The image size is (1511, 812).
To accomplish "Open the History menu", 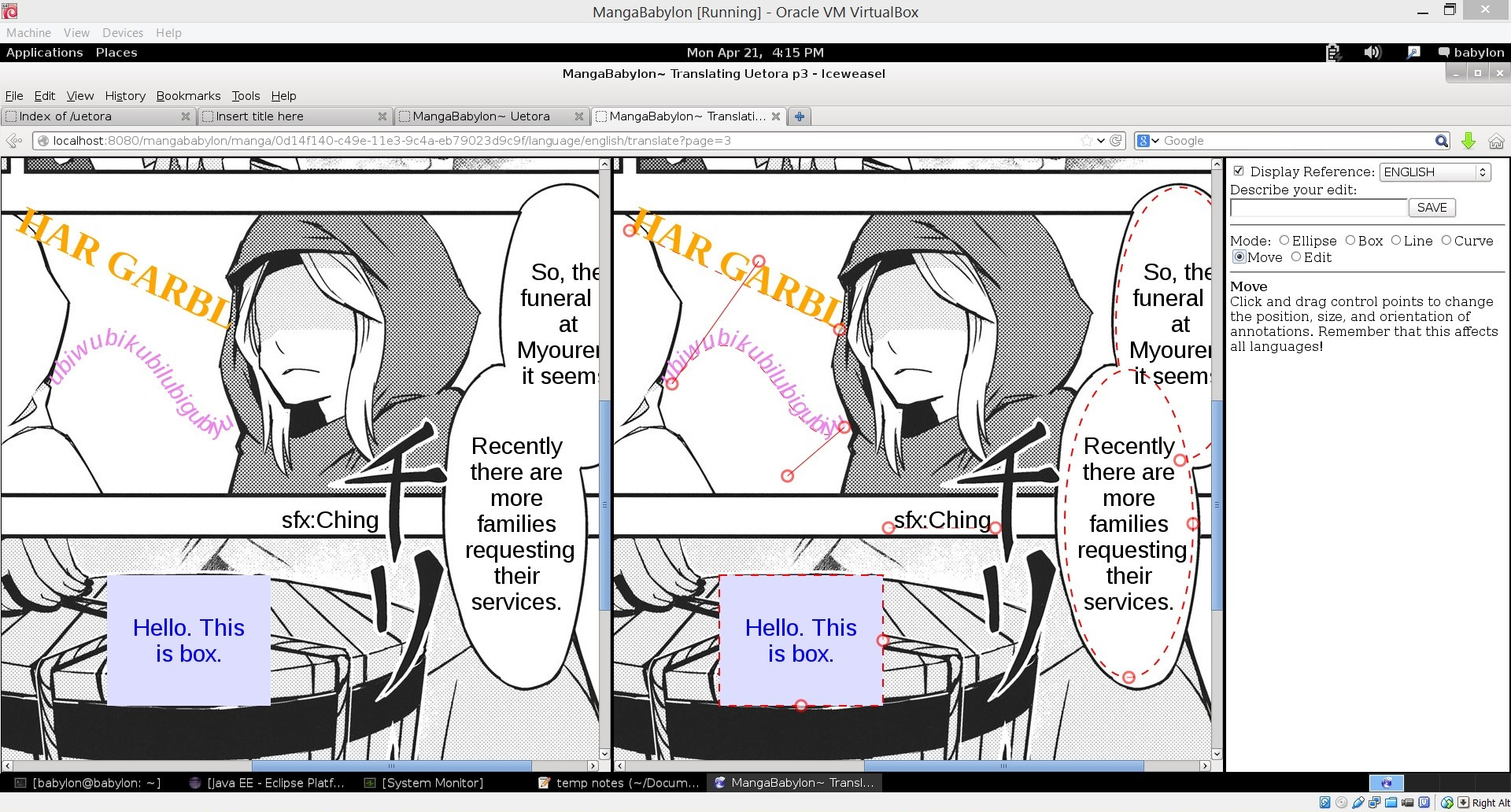I will tap(125, 95).
